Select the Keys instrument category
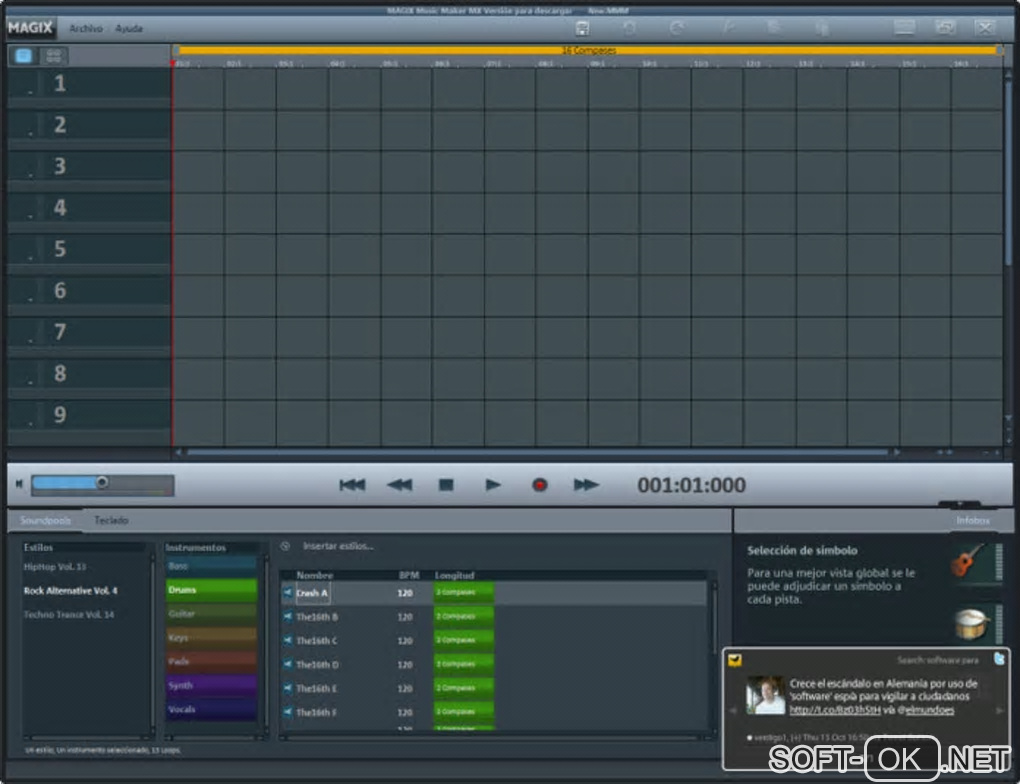The width and height of the screenshot is (1020, 784). (211, 638)
